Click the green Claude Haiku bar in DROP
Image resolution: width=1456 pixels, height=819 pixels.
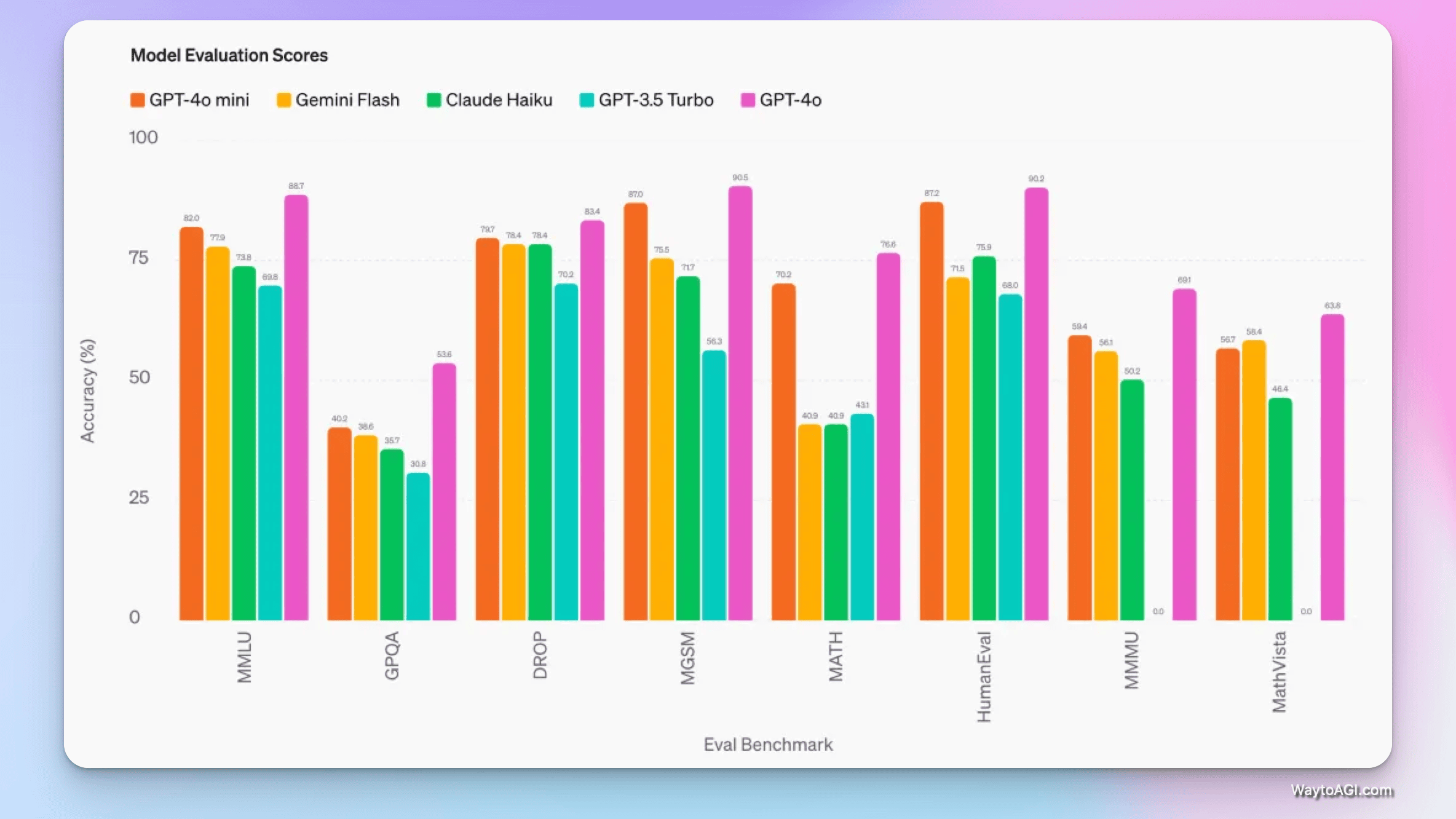[540, 432]
